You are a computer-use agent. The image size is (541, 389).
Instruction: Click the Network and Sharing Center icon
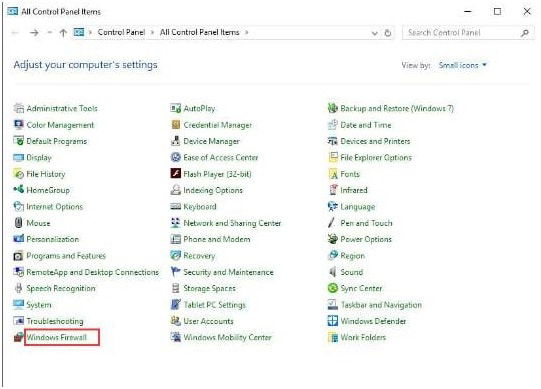[x=176, y=223]
